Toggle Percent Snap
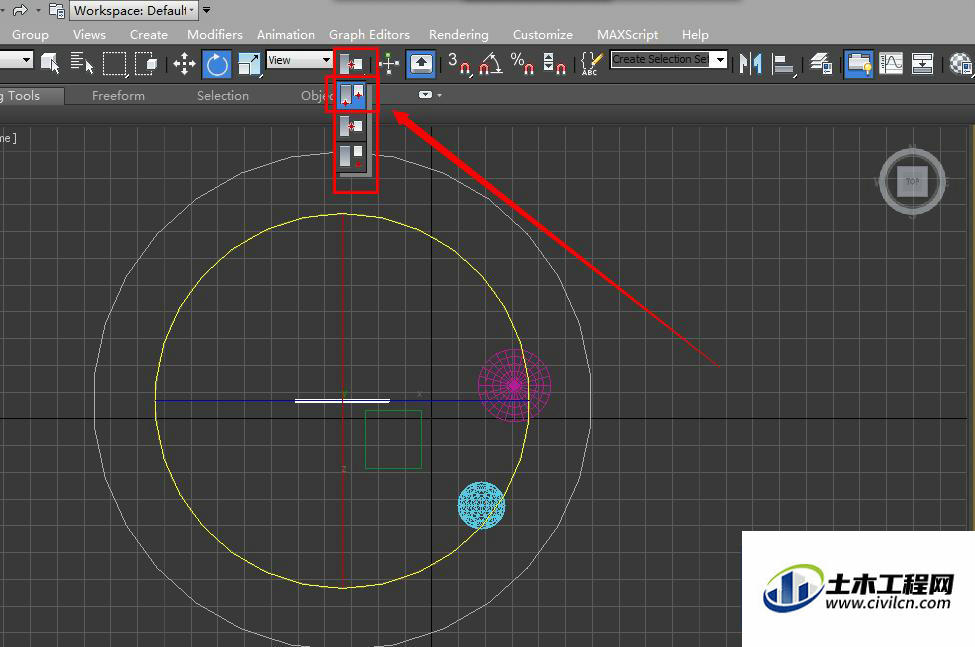Screen dimensions: 975x647 (522, 63)
